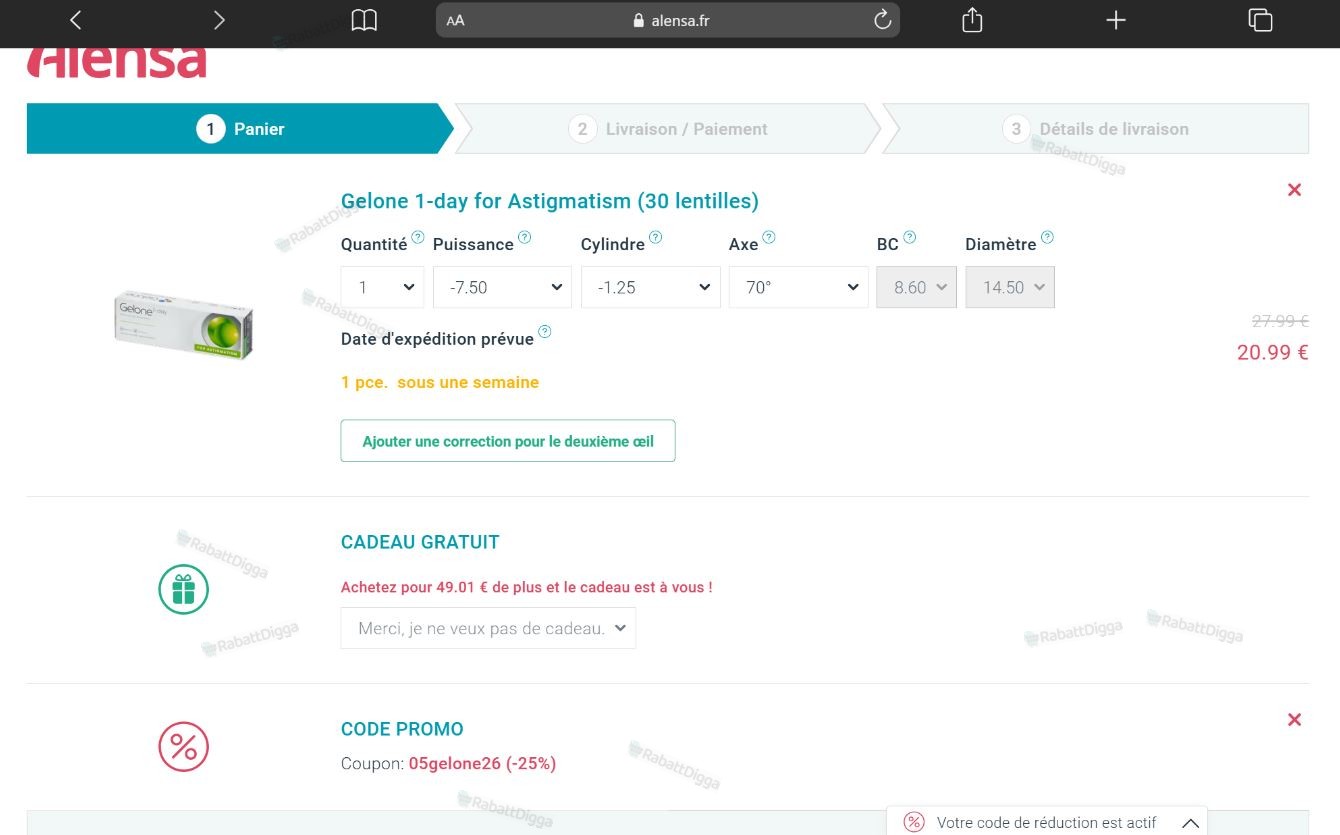The image size is (1340, 835).
Task: Remove Gelone product with red X
Action: pyautogui.click(x=1294, y=190)
